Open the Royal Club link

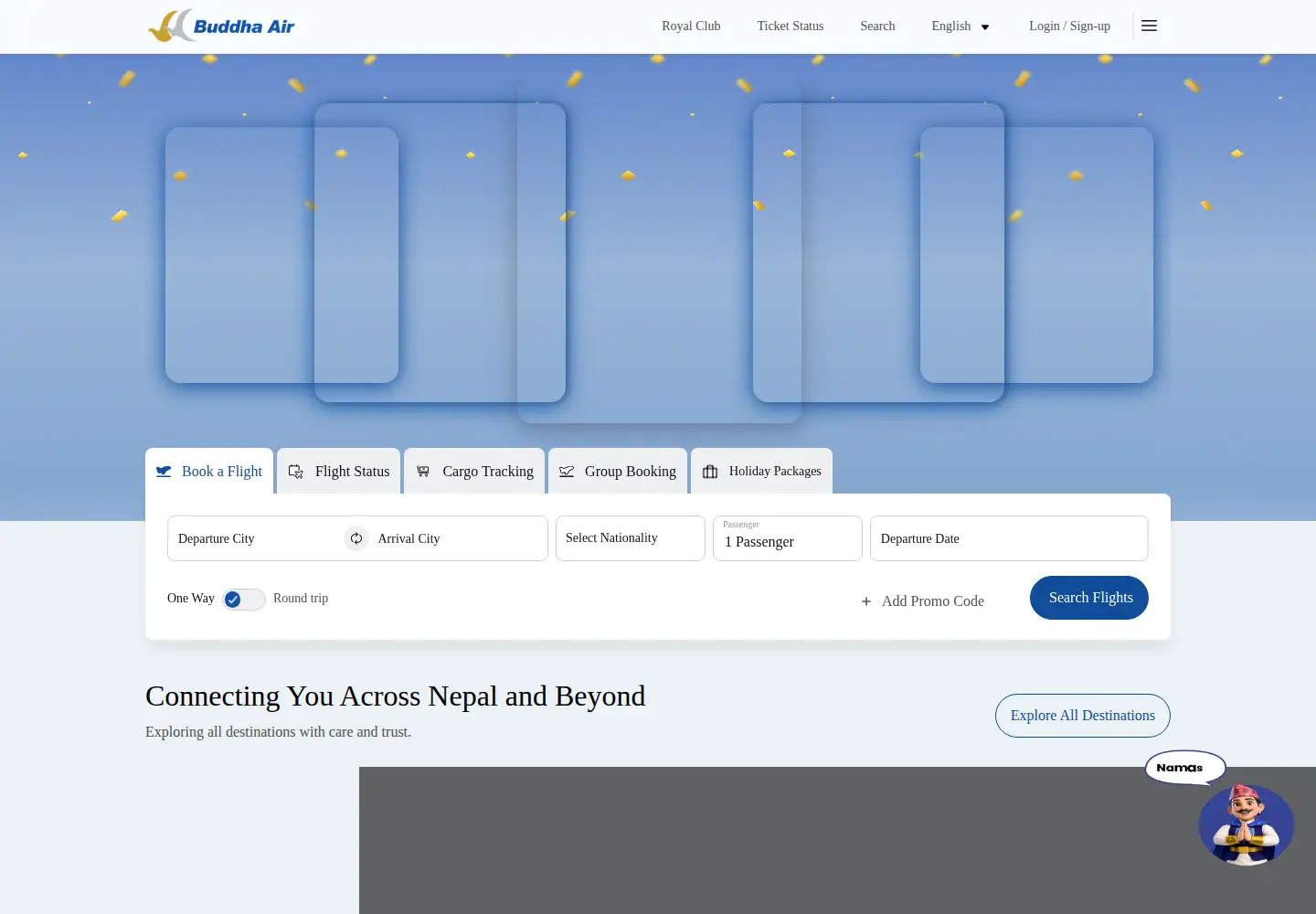click(x=691, y=26)
